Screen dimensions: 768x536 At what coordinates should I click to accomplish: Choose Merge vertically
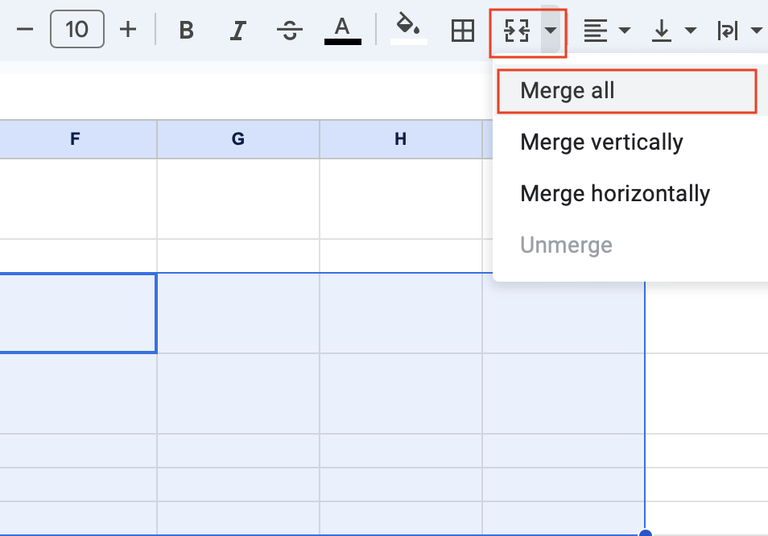pos(601,142)
